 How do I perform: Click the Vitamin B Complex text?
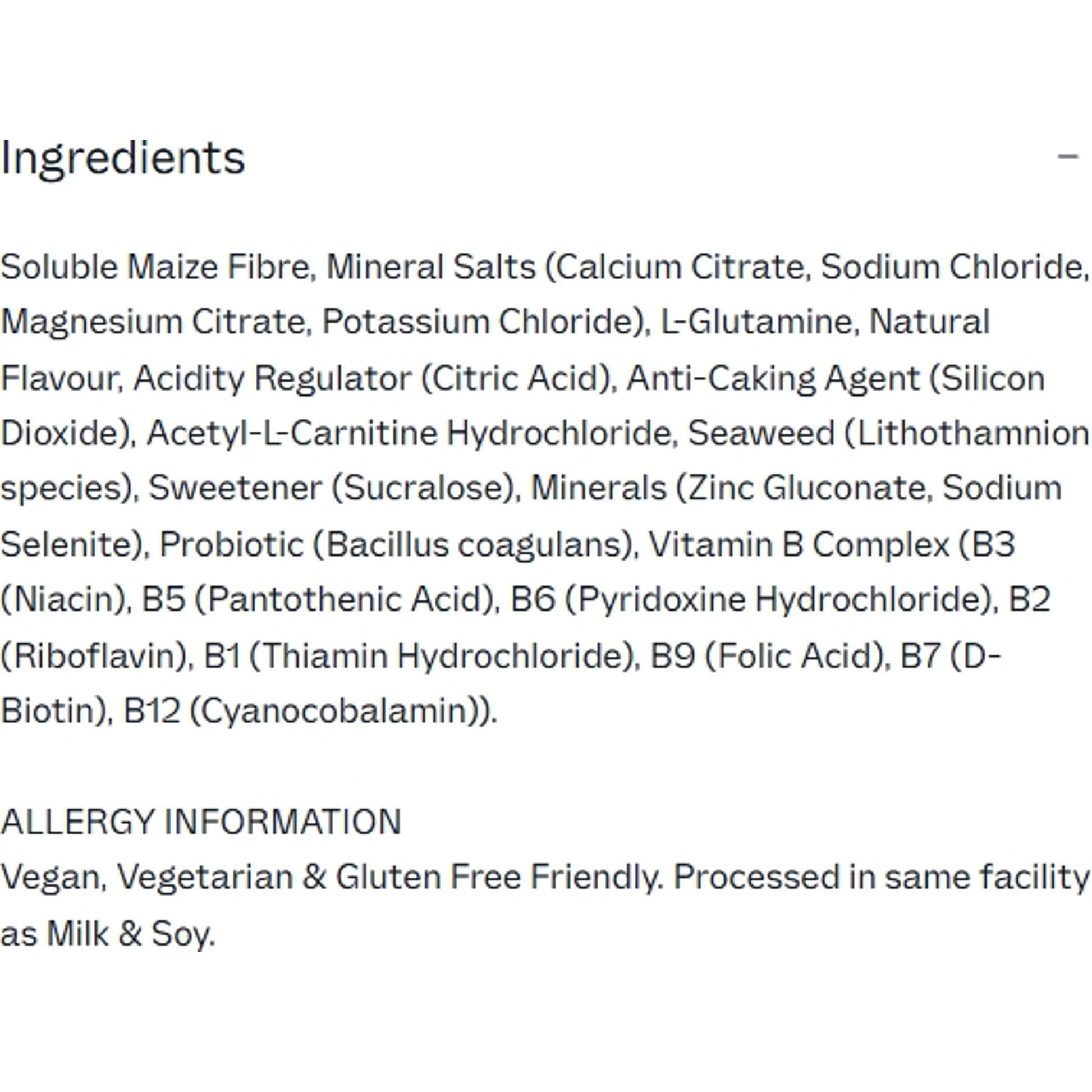pos(799,544)
